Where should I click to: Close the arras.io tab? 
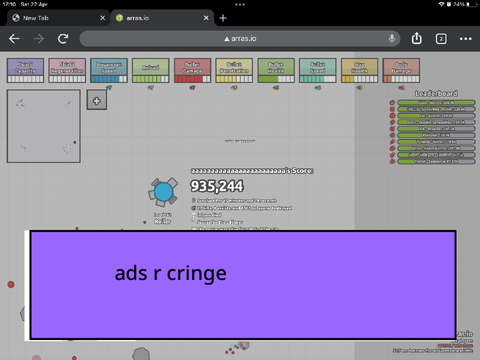tap(206, 18)
